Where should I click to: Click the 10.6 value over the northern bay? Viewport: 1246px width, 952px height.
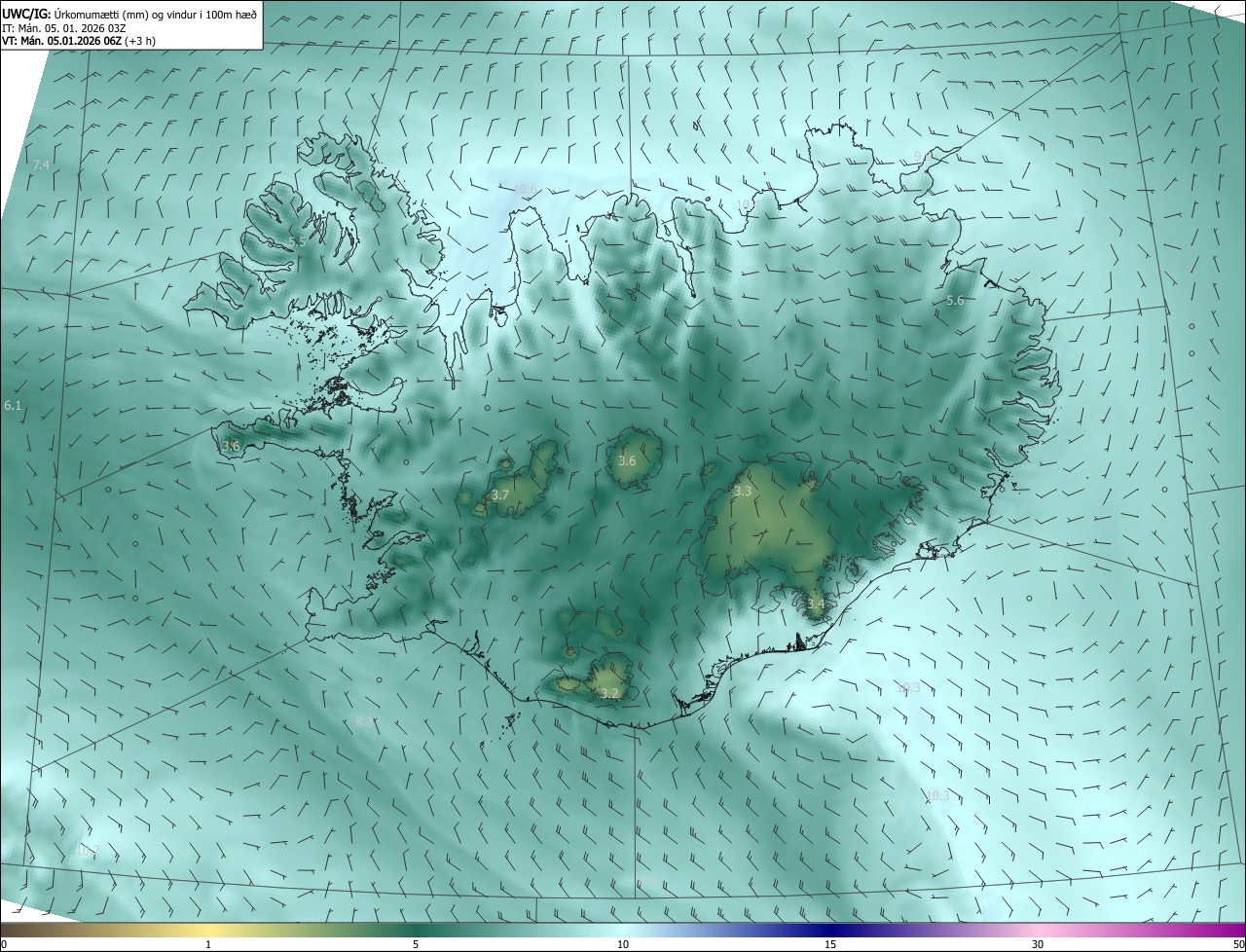point(526,189)
